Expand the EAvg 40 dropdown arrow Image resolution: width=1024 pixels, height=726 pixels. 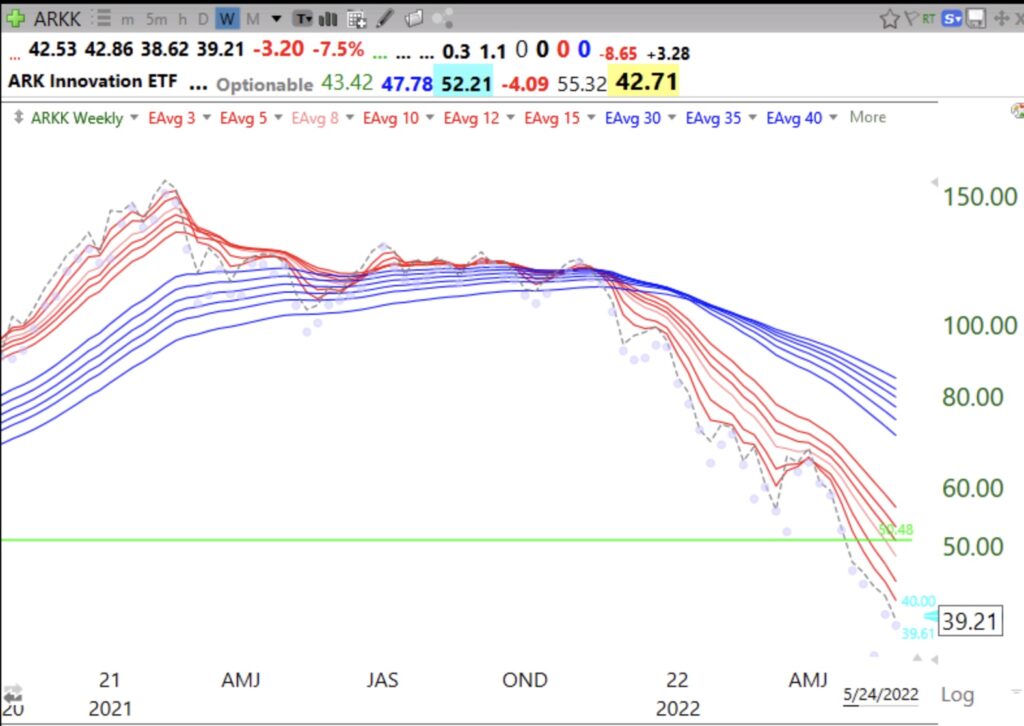(x=833, y=118)
